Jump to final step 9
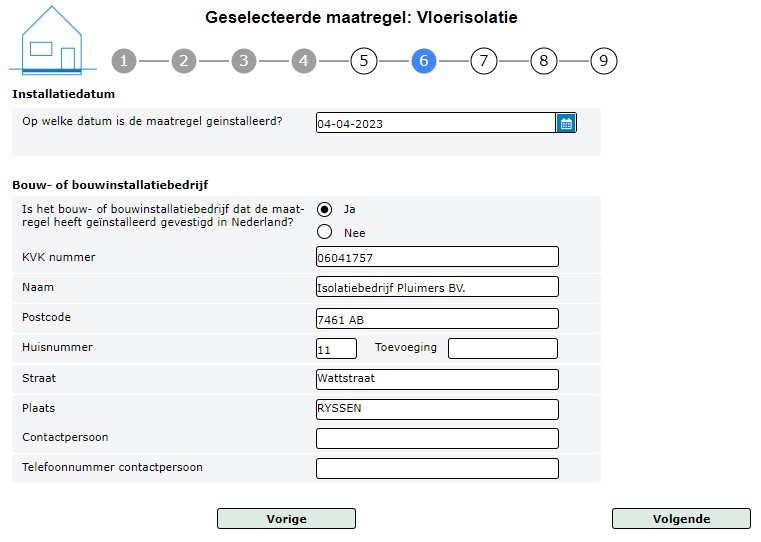 coord(604,61)
